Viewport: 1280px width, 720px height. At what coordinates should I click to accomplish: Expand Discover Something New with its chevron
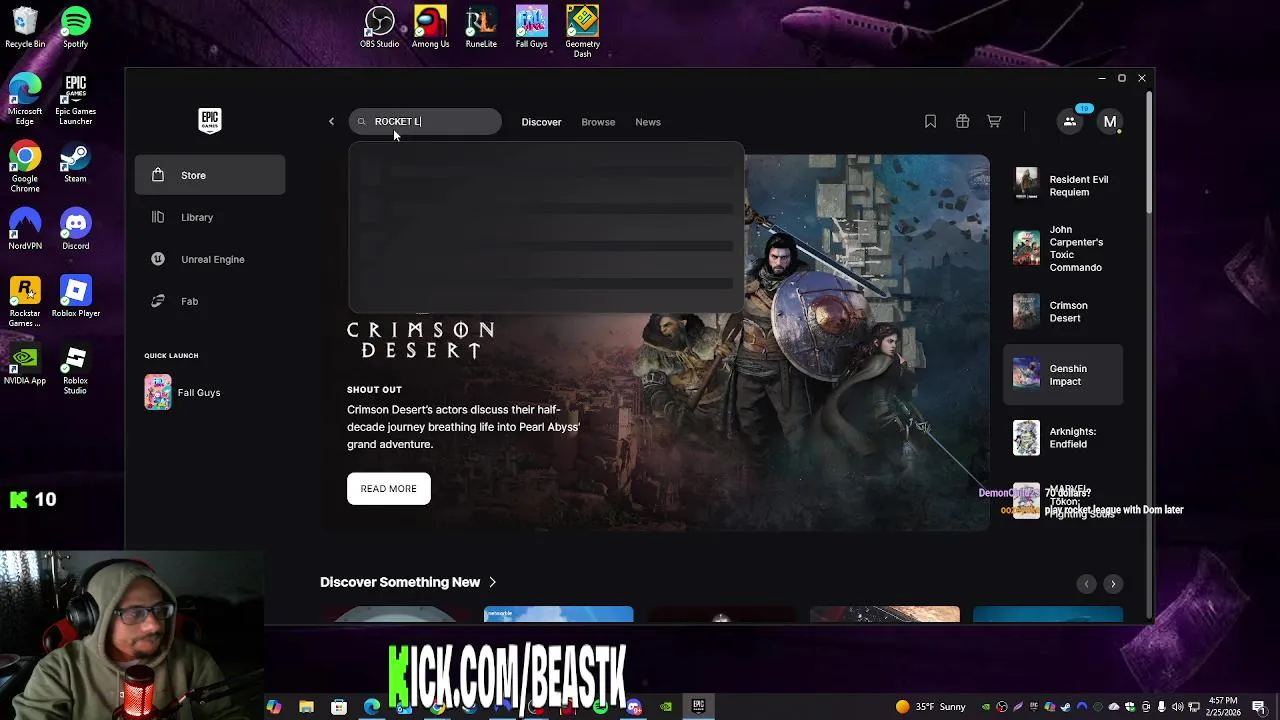click(x=492, y=582)
